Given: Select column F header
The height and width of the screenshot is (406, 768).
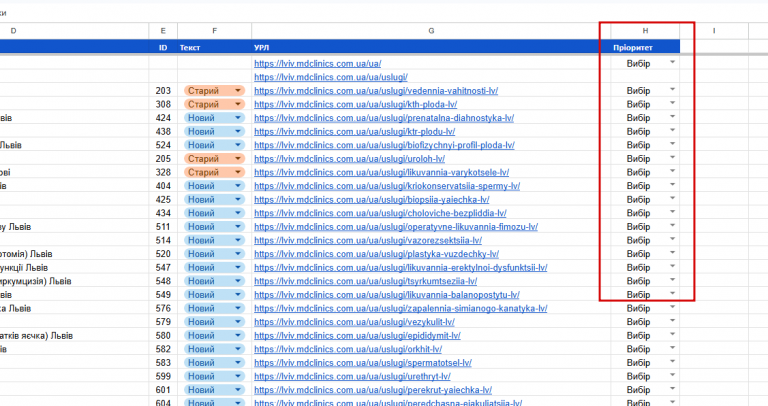Looking at the screenshot, I should pos(215,31).
